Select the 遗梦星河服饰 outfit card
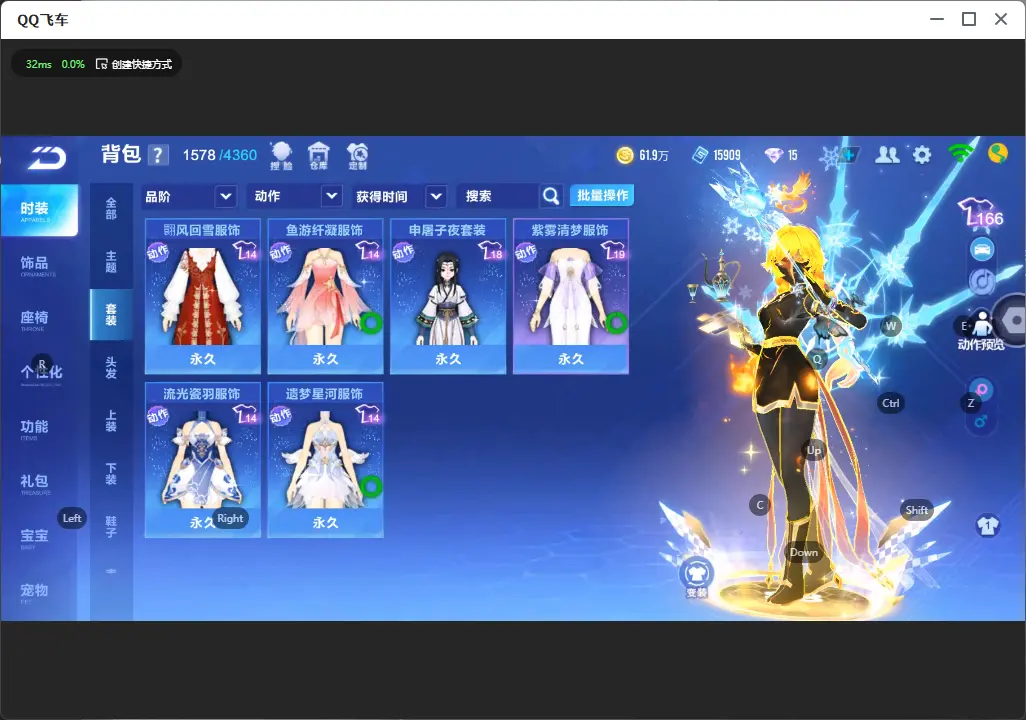This screenshot has height=720, width=1026. [325, 460]
